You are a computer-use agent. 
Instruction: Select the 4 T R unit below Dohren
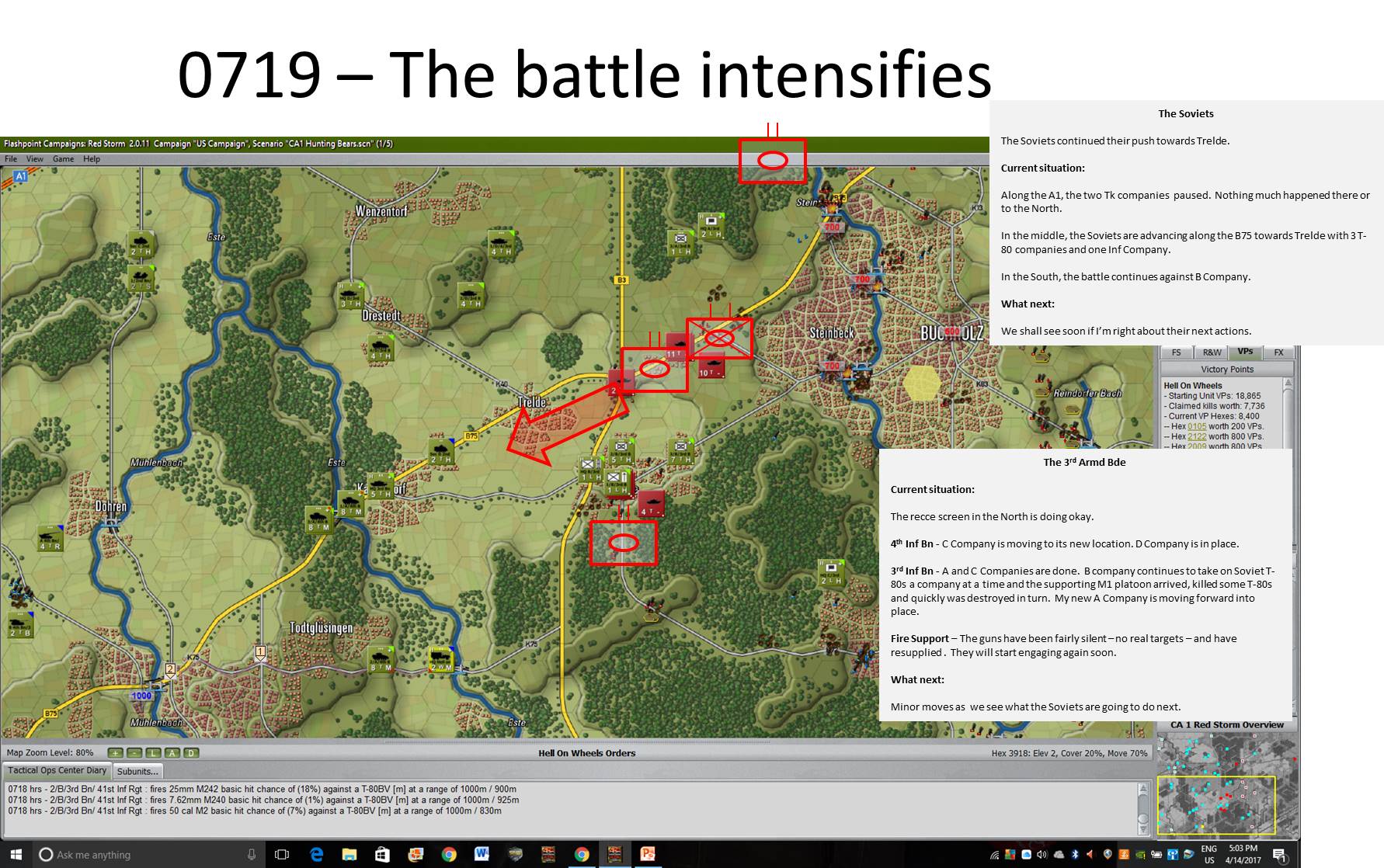coord(50,538)
